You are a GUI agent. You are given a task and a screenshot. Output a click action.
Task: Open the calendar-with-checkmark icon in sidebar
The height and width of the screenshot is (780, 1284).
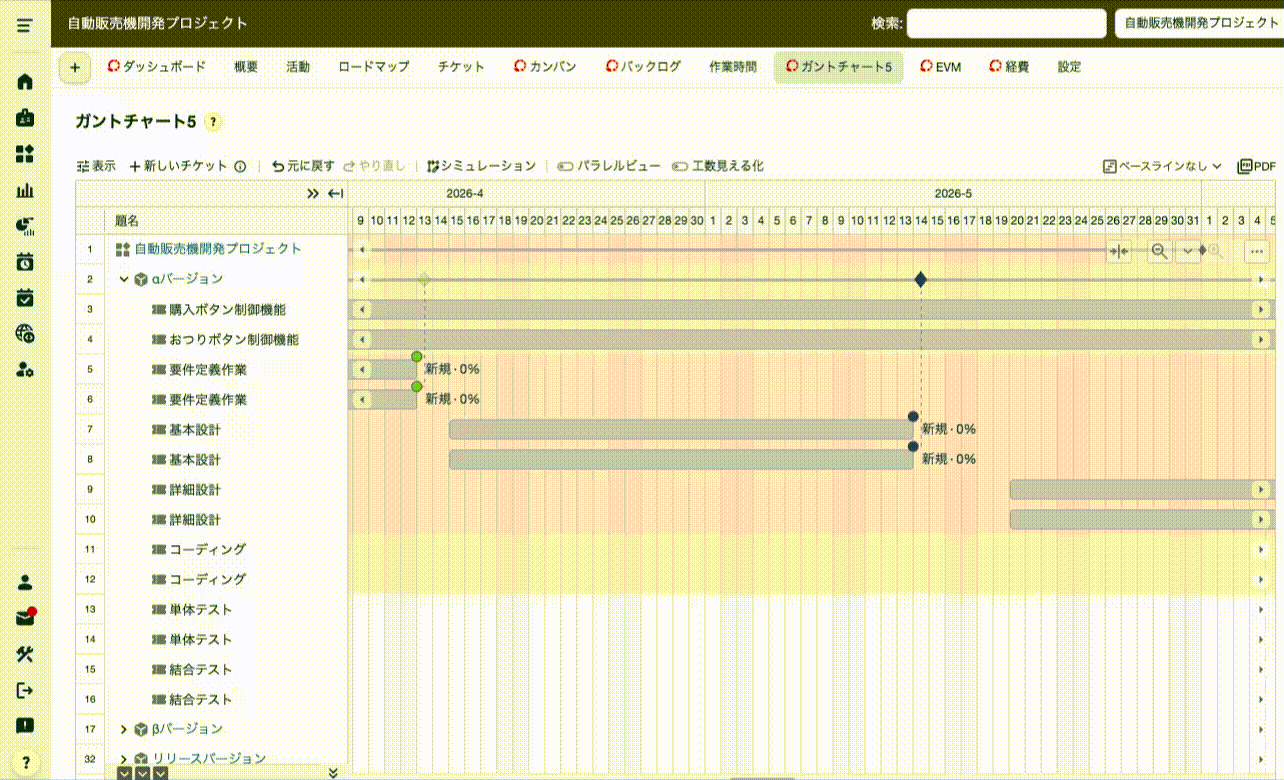[25, 298]
